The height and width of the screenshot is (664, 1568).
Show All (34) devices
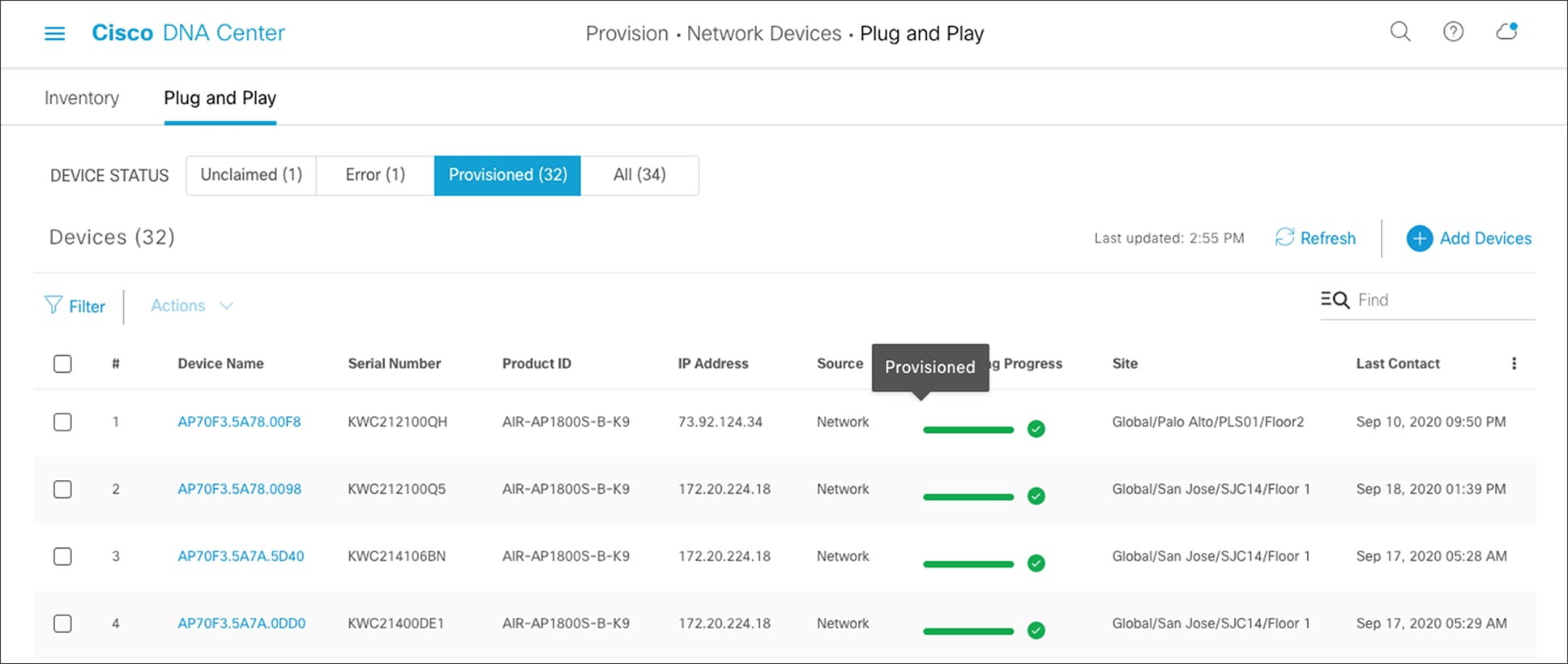(x=639, y=175)
